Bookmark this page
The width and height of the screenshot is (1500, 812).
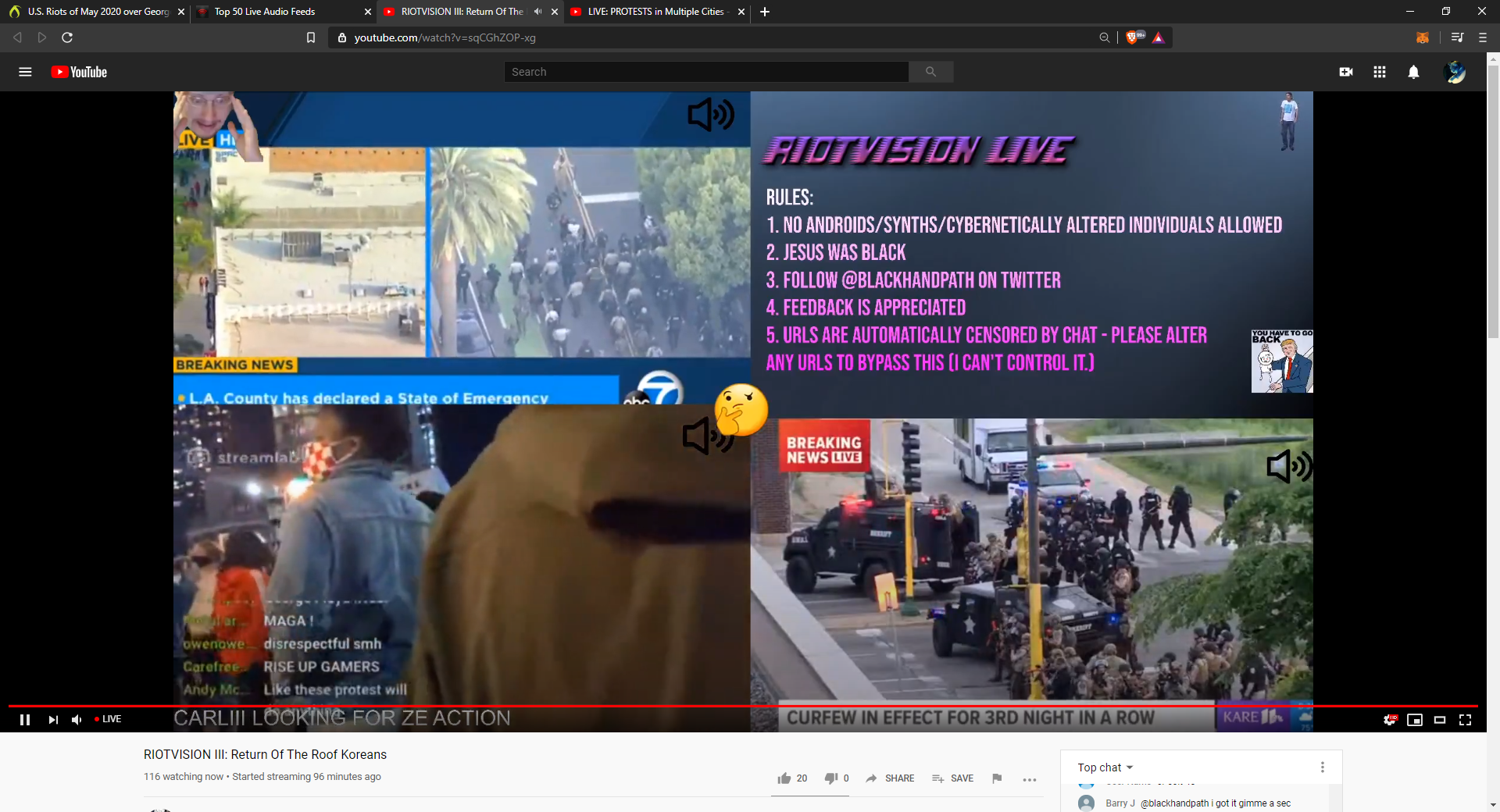[x=311, y=37]
